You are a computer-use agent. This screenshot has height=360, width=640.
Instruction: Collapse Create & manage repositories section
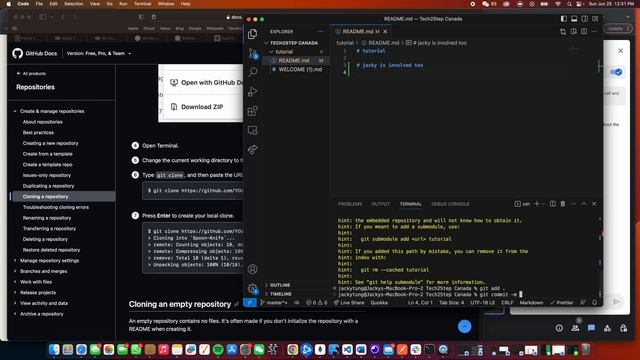coord(52,111)
